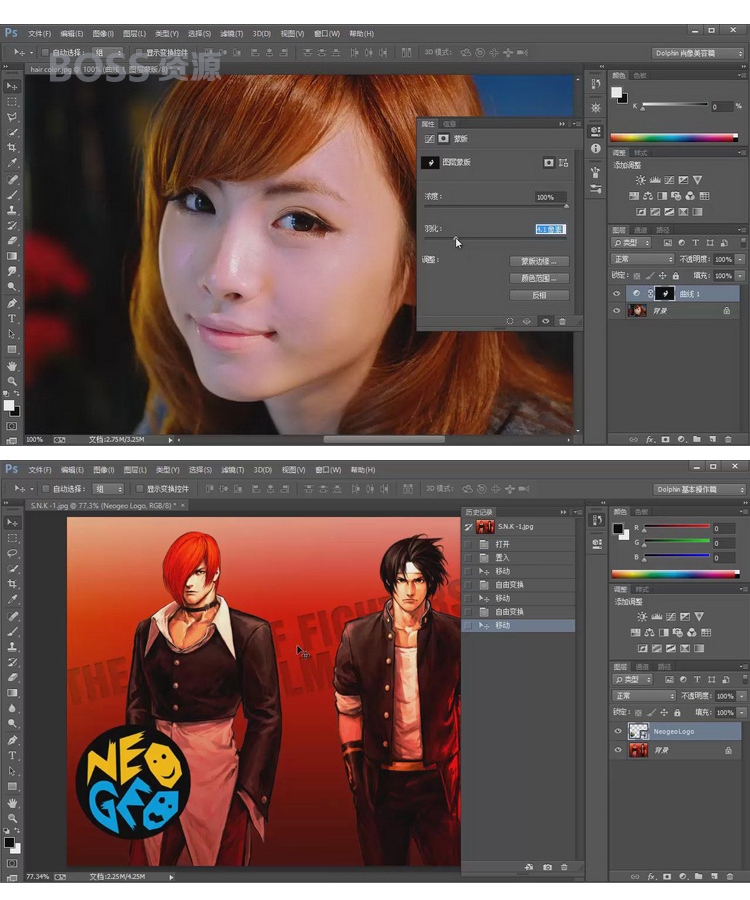Select the Type tool in top window

(11, 318)
